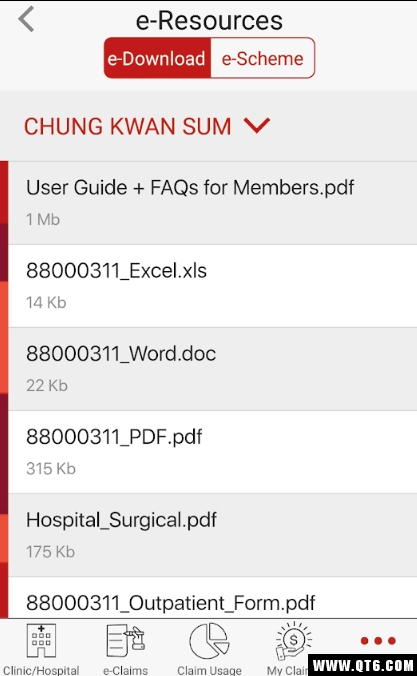Select the e-Claims tab label
Image resolution: width=417 pixels, height=676 pixels.
(125, 670)
